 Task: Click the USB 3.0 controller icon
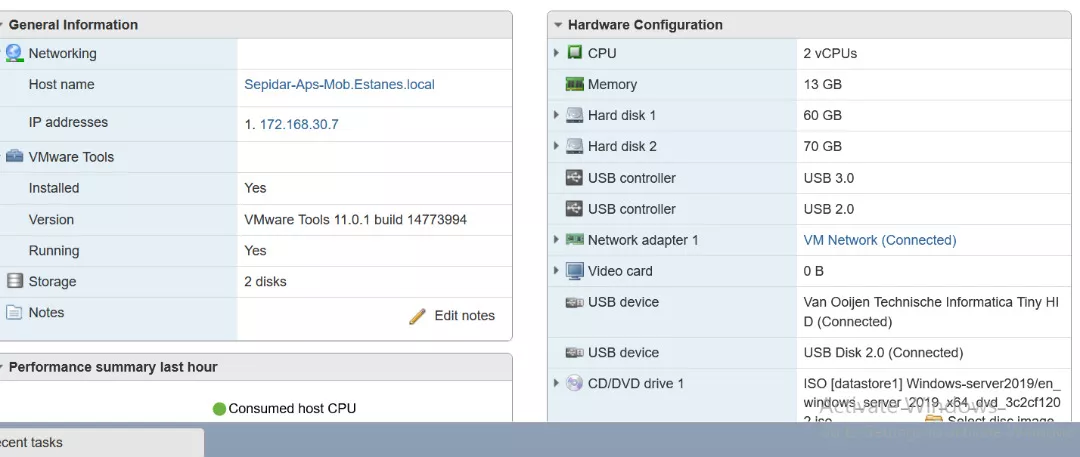[574, 178]
